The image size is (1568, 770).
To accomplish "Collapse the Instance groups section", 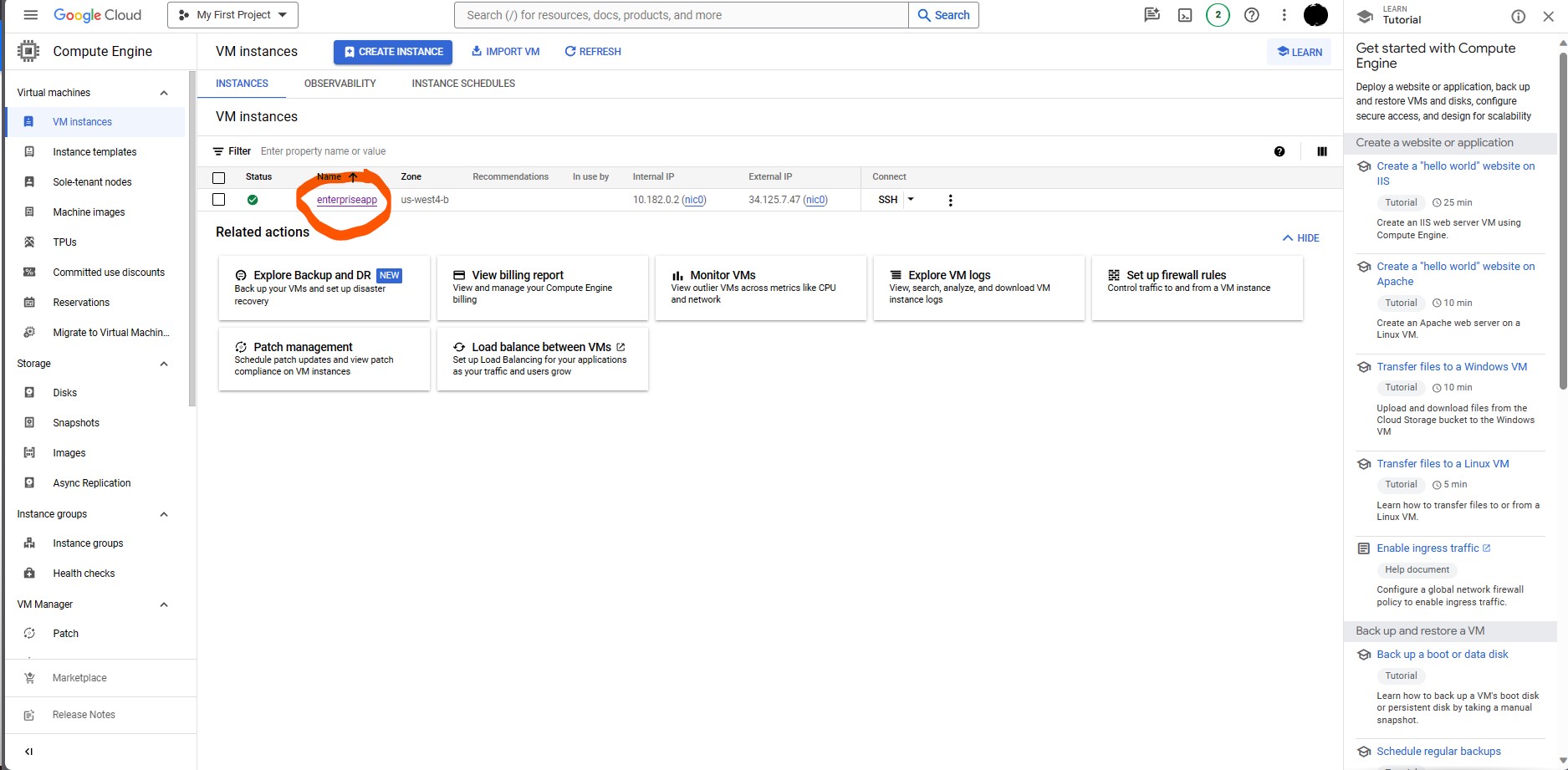I will click(164, 514).
